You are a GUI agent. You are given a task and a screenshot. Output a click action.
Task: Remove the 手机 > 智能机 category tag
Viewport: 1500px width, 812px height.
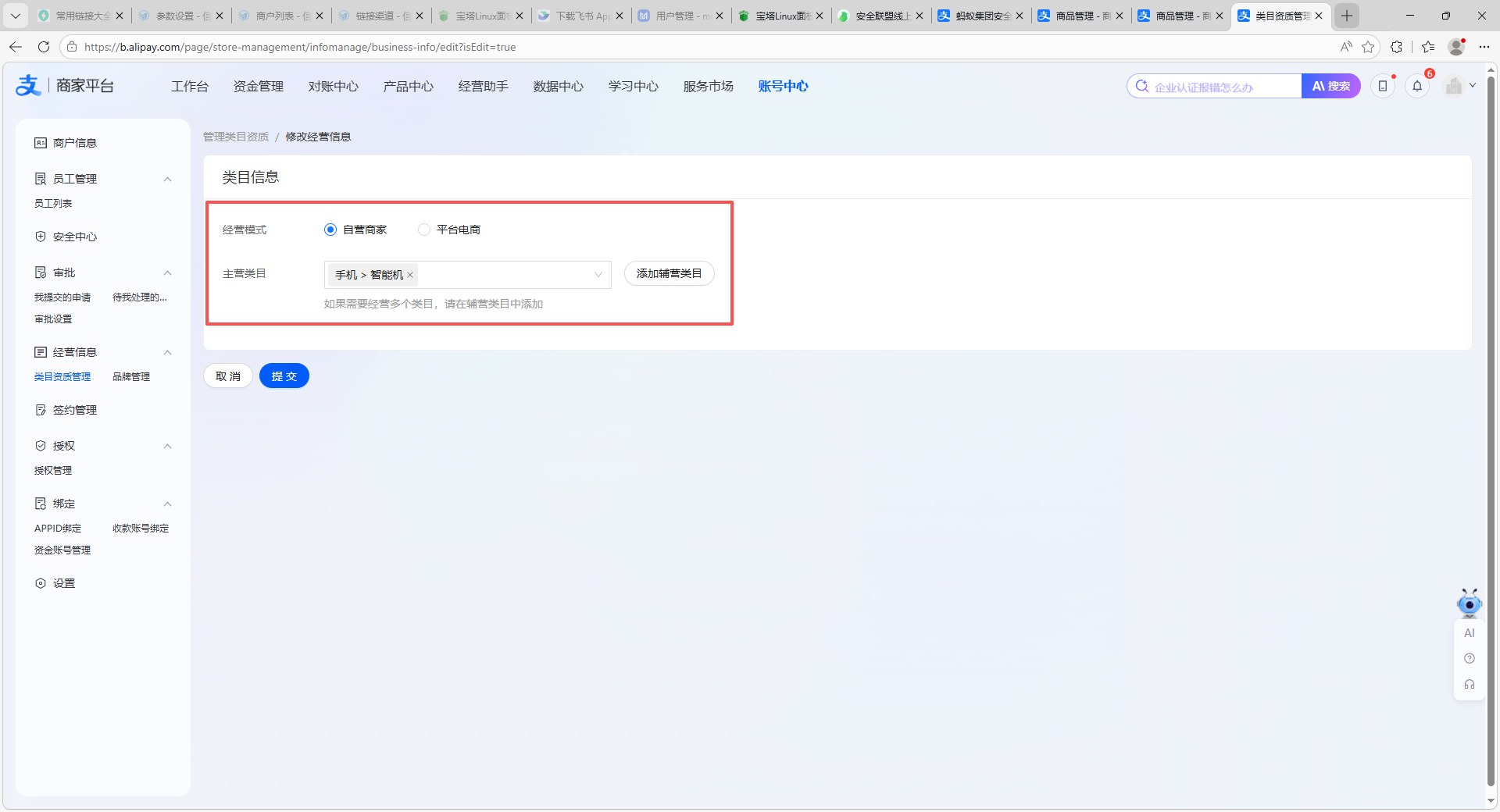[x=410, y=275]
